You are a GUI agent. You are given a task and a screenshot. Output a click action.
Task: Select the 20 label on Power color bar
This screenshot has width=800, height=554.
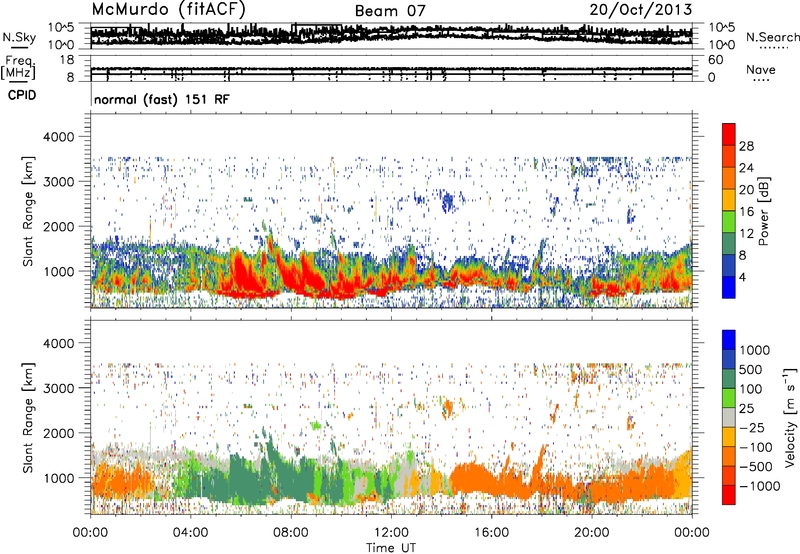746,190
